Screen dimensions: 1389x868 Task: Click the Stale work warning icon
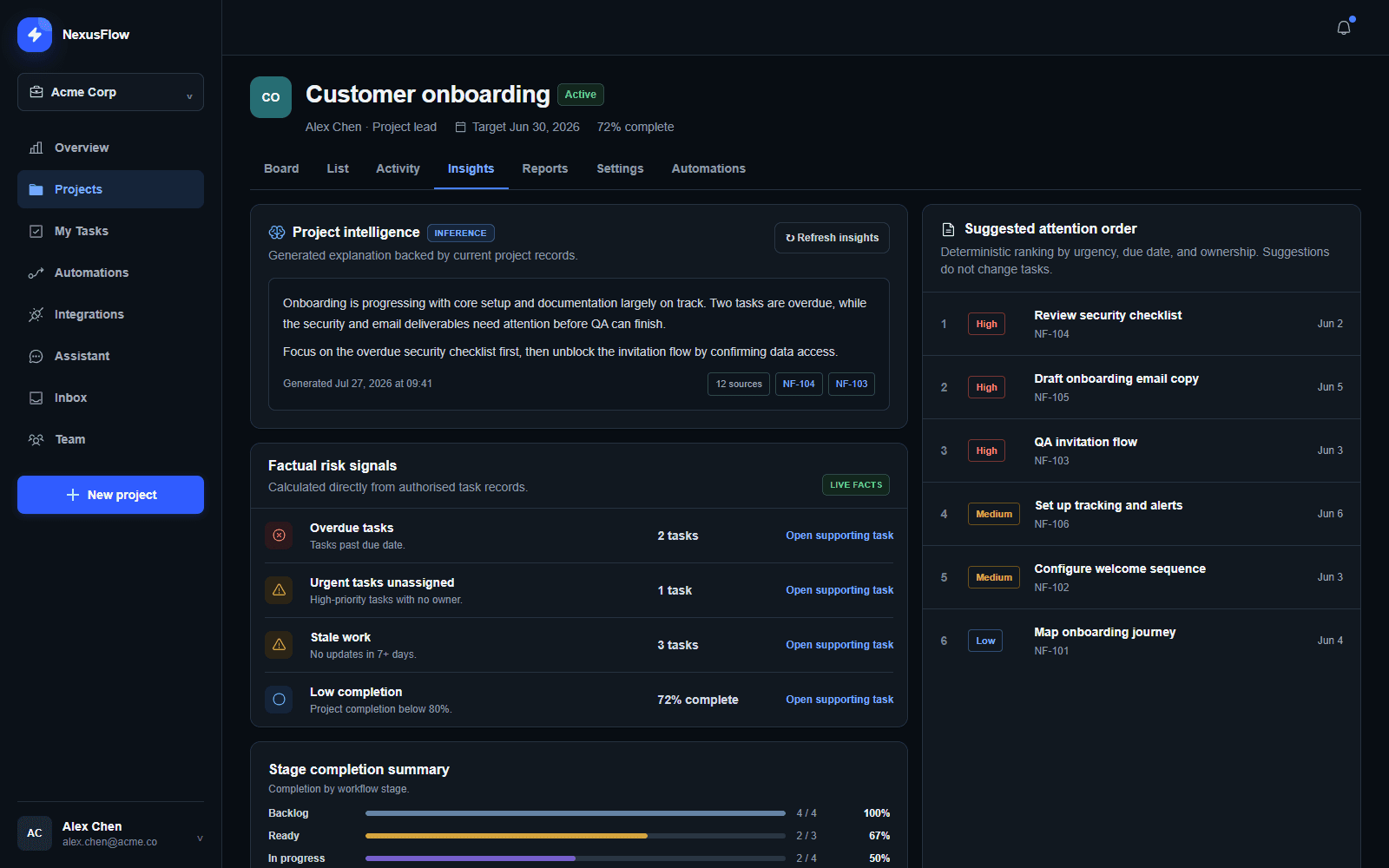[x=279, y=645]
